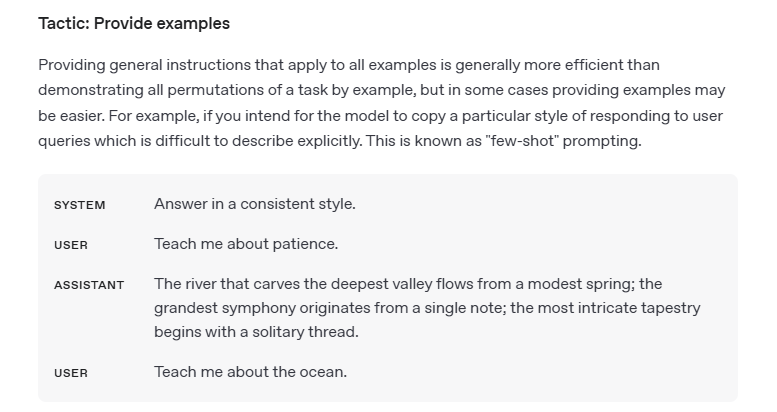Click the line starting "The river that carves"
The image size is (777, 412).
pyautogui.click(x=407, y=284)
